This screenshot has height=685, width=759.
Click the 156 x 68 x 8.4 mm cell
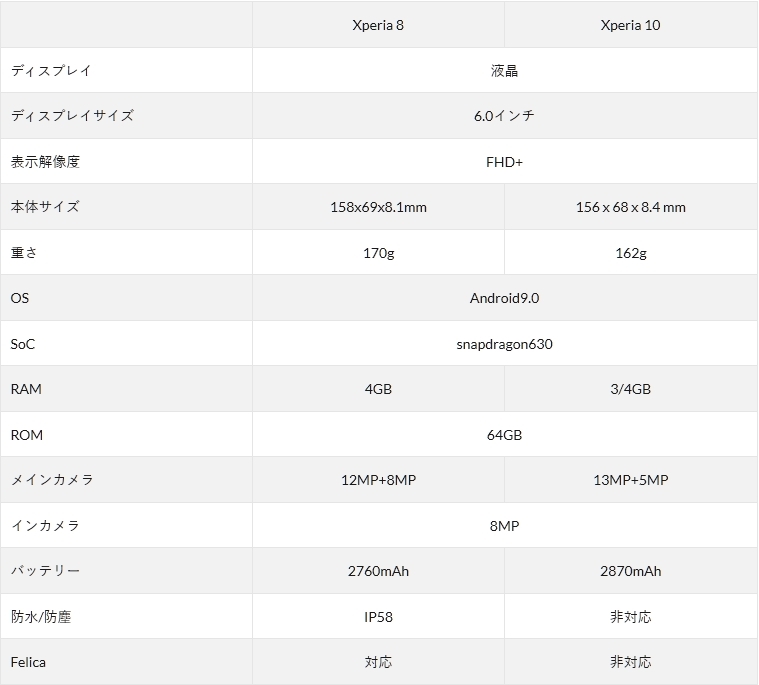point(630,207)
